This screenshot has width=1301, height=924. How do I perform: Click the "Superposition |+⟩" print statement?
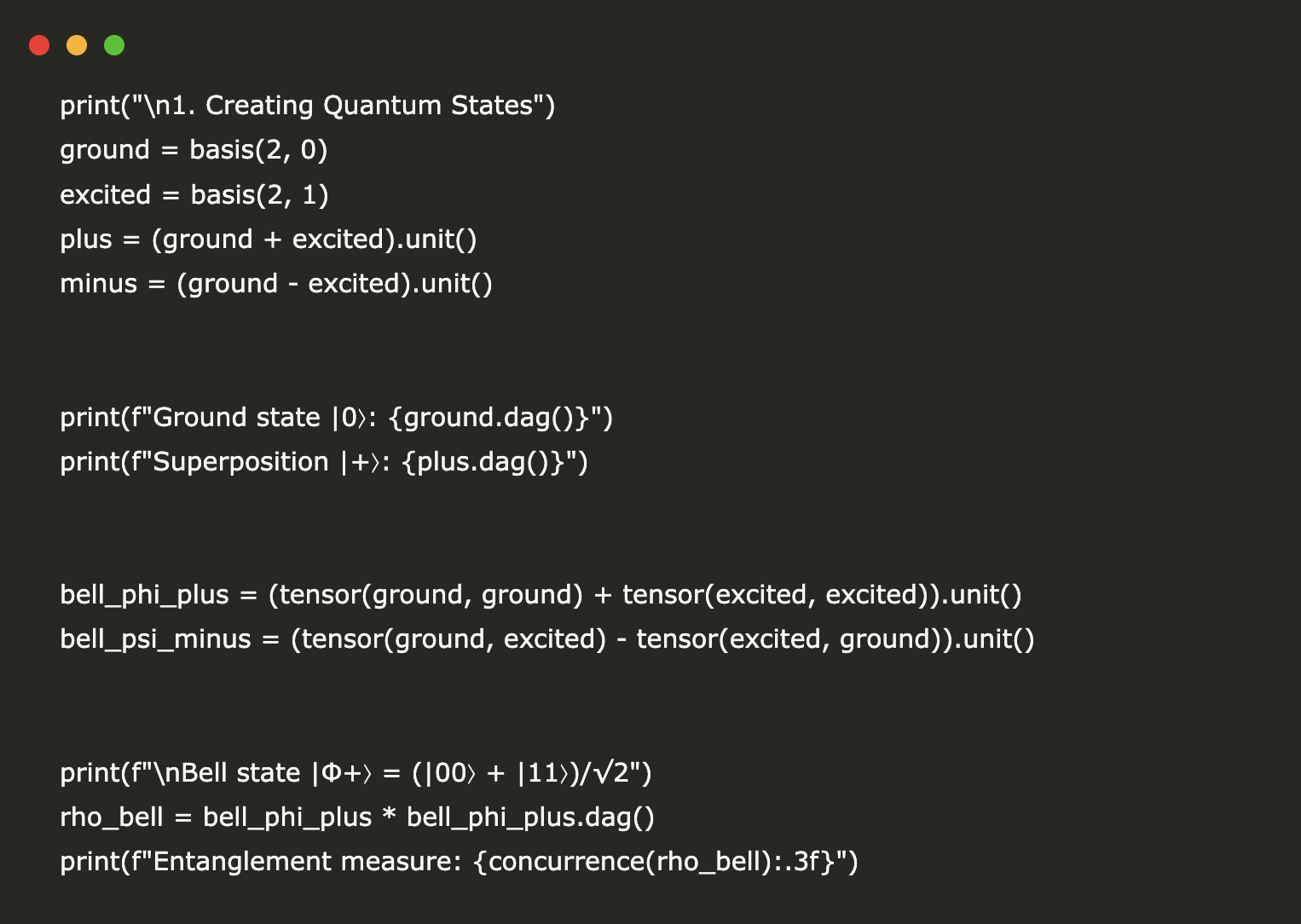point(323,462)
